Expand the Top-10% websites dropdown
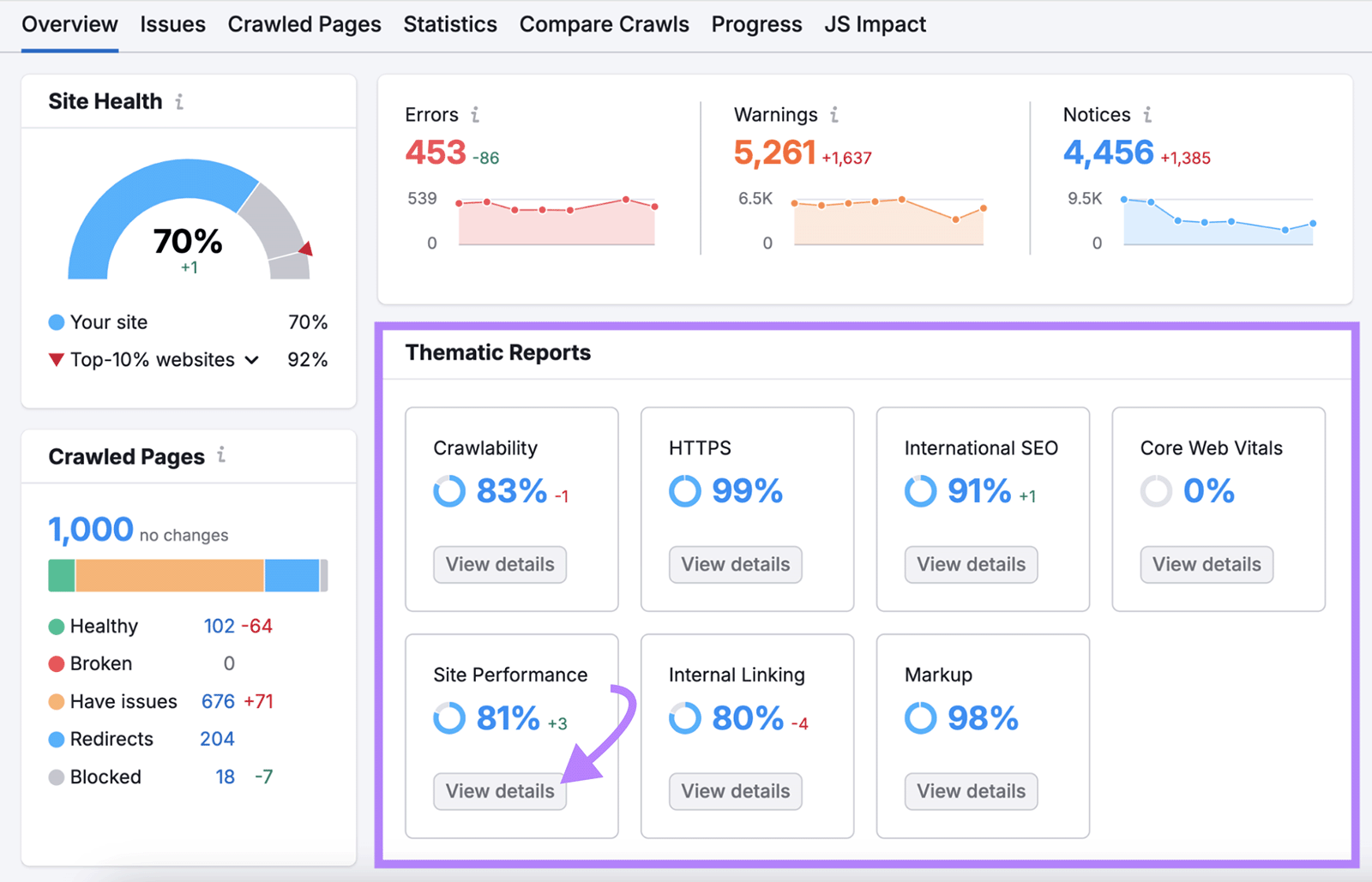Viewport: 1372px width, 882px height. (251, 360)
